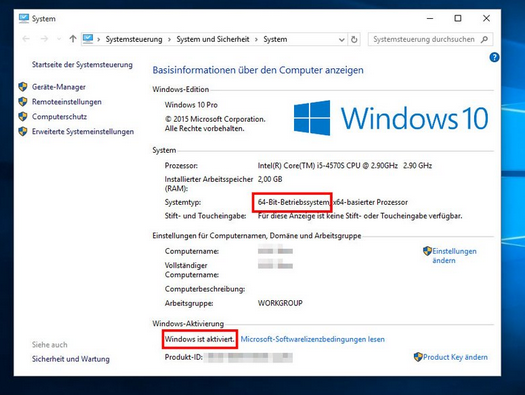Open Remoteeinstellungen link

tap(67, 102)
